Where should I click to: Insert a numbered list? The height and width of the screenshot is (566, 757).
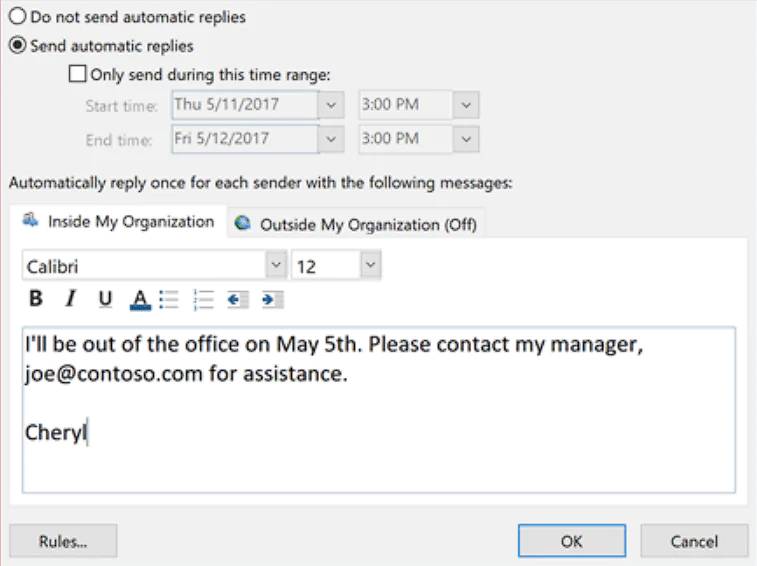click(203, 298)
